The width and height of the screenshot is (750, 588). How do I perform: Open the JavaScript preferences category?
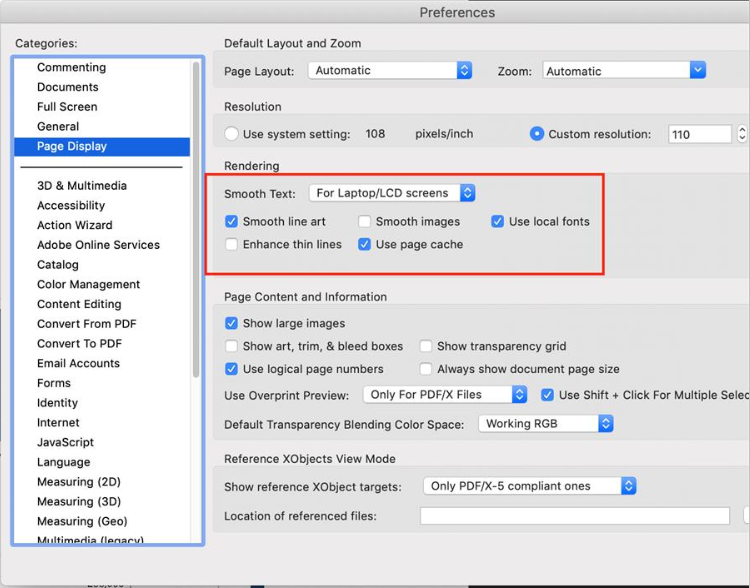(65, 442)
